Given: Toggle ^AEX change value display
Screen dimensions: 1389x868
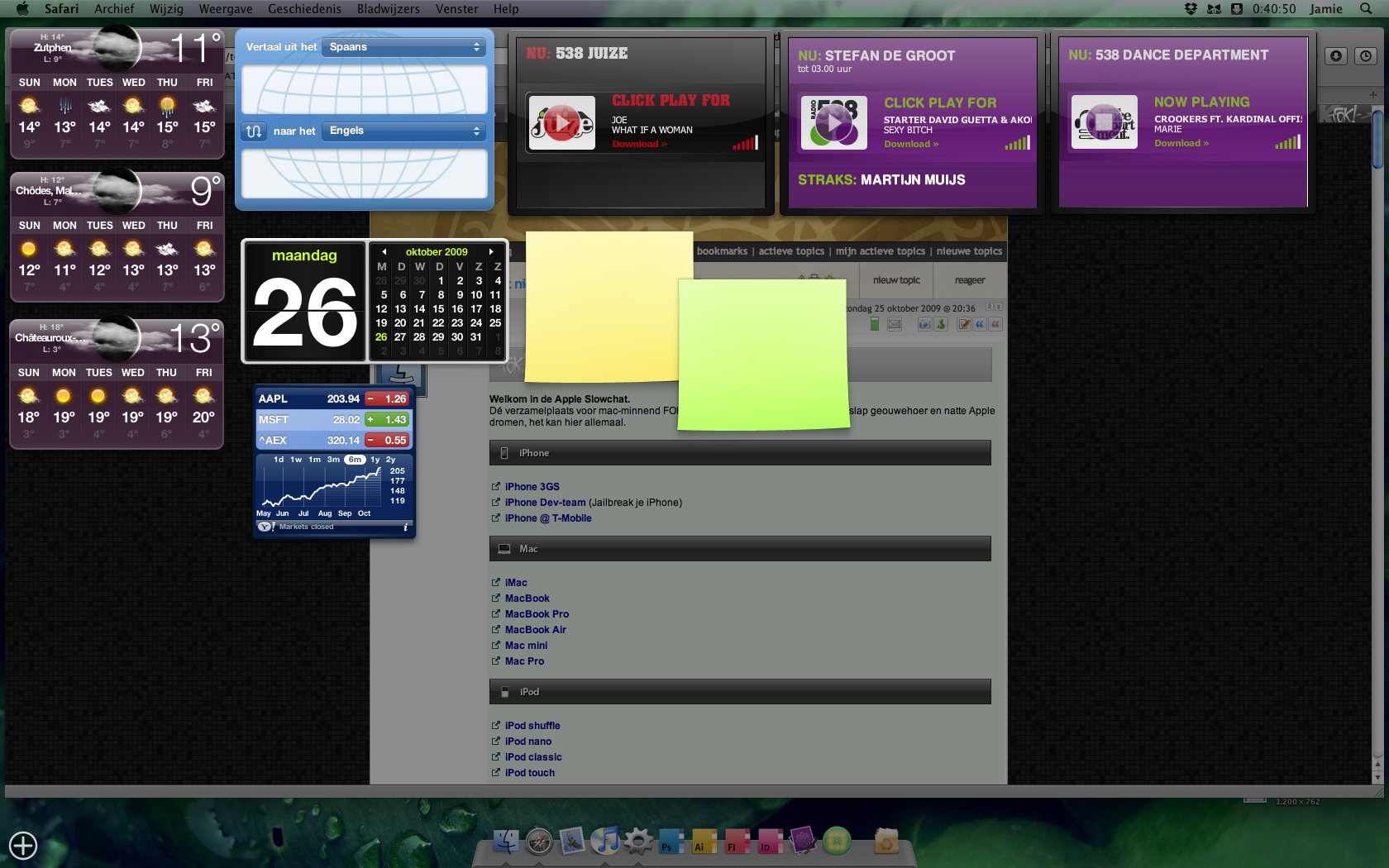Looking at the screenshot, I should [388, 440].
